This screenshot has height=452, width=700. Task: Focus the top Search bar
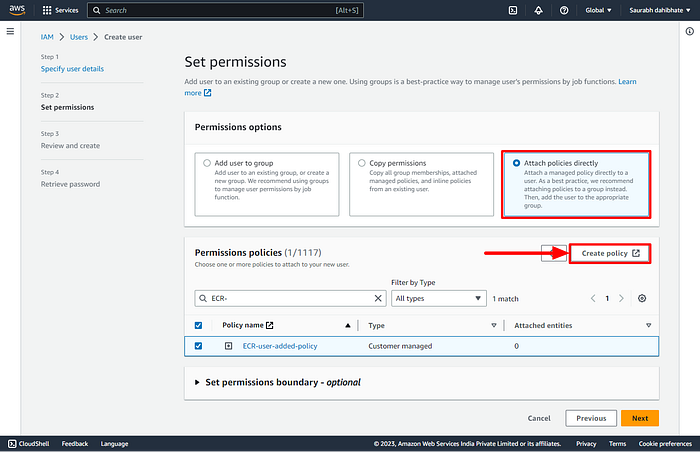coord(225,10)
